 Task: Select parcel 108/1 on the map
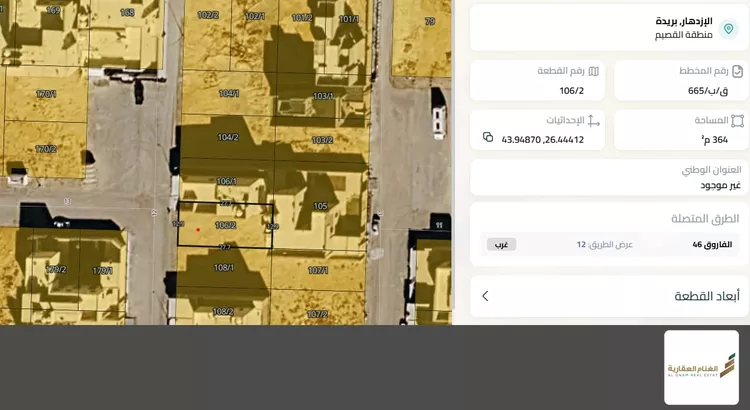223,267
